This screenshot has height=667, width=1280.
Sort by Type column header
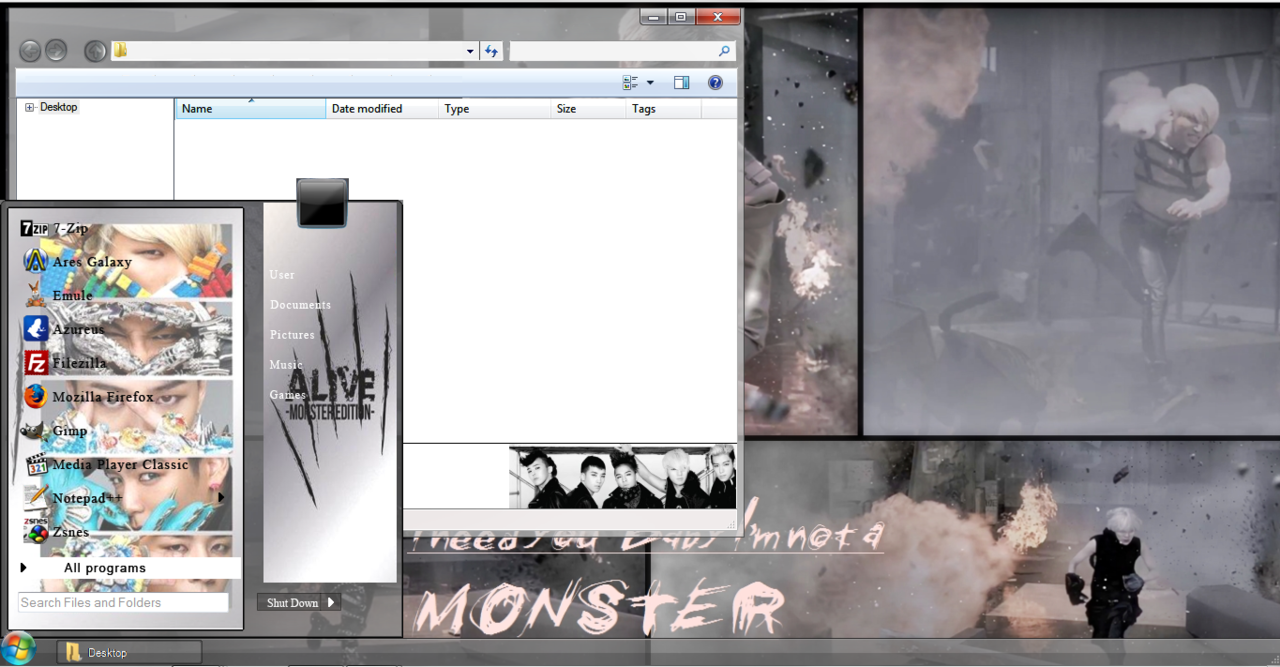(x=495, y=109)
